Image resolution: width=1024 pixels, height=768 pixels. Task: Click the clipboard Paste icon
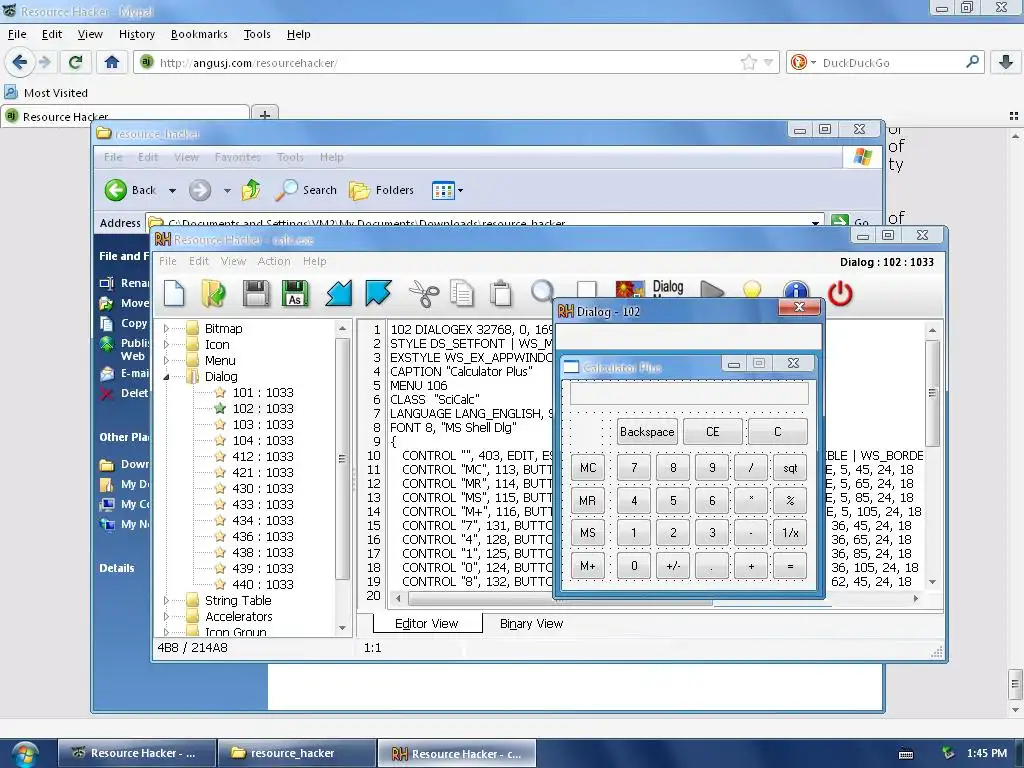point(502,293)
